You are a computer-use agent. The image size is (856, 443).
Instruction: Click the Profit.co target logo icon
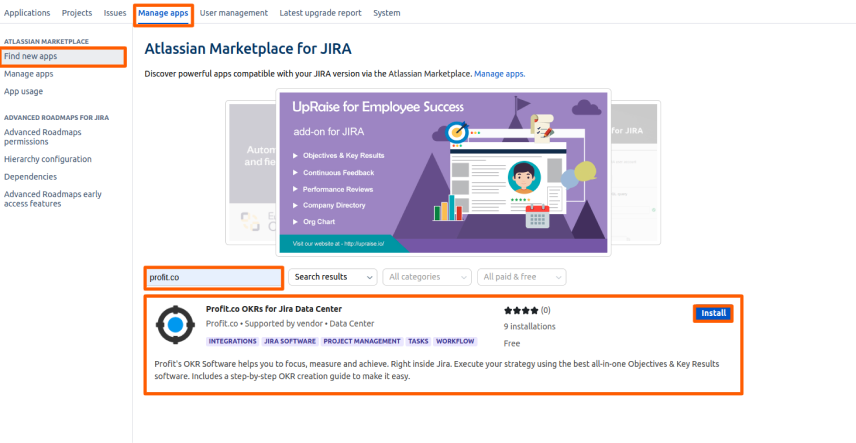175,325
